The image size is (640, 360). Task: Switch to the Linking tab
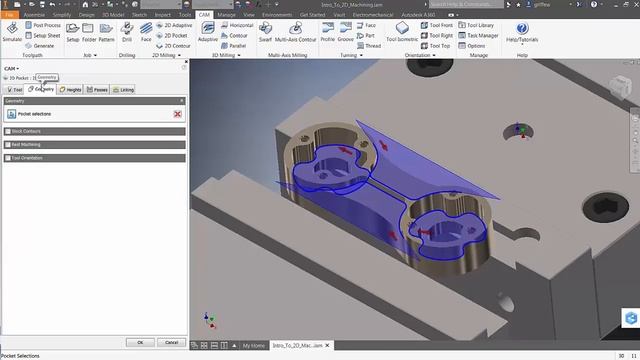(123, 89)
